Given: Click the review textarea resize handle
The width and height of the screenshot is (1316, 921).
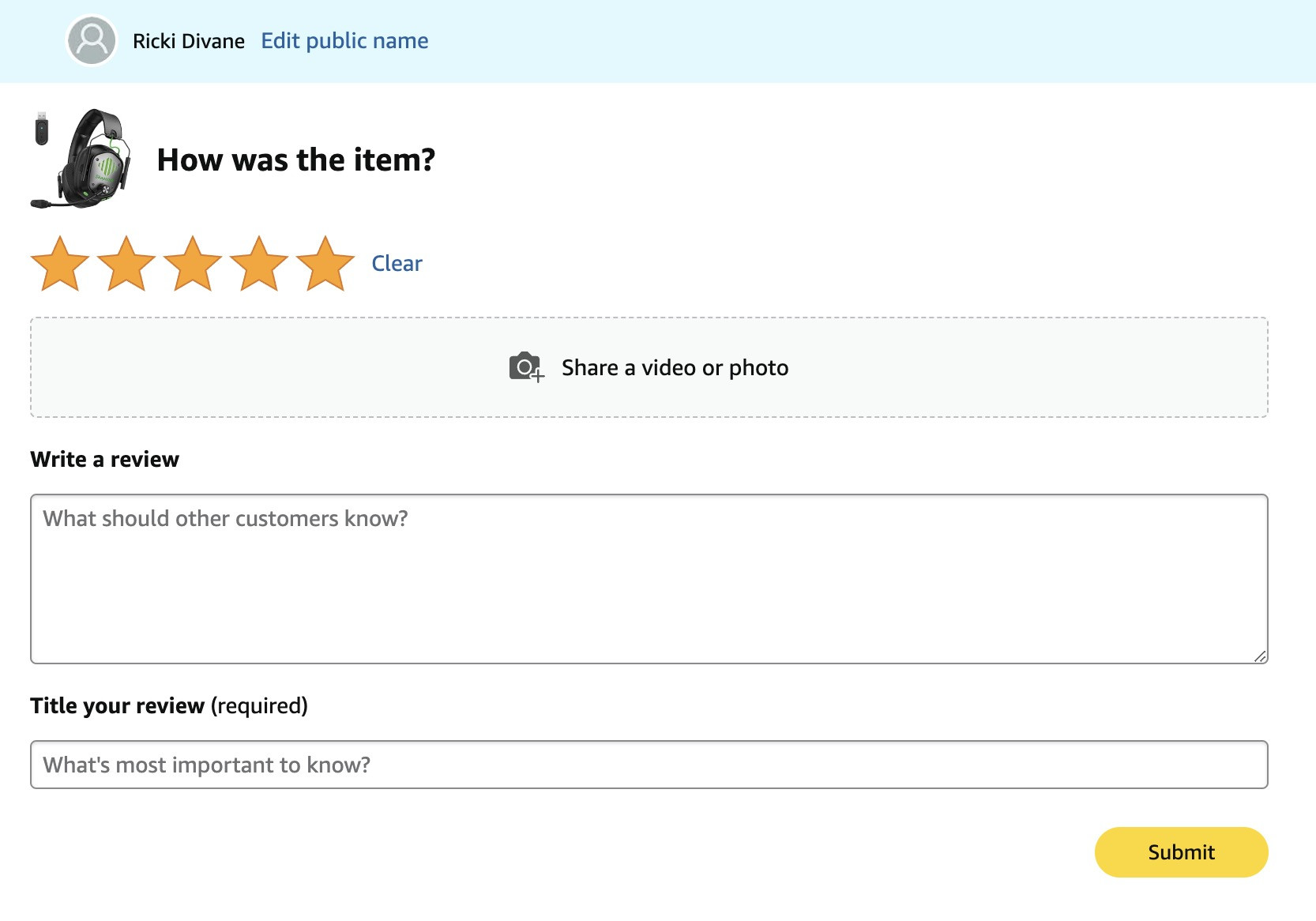Looking at the screenshot, I should coord(1260,656).
